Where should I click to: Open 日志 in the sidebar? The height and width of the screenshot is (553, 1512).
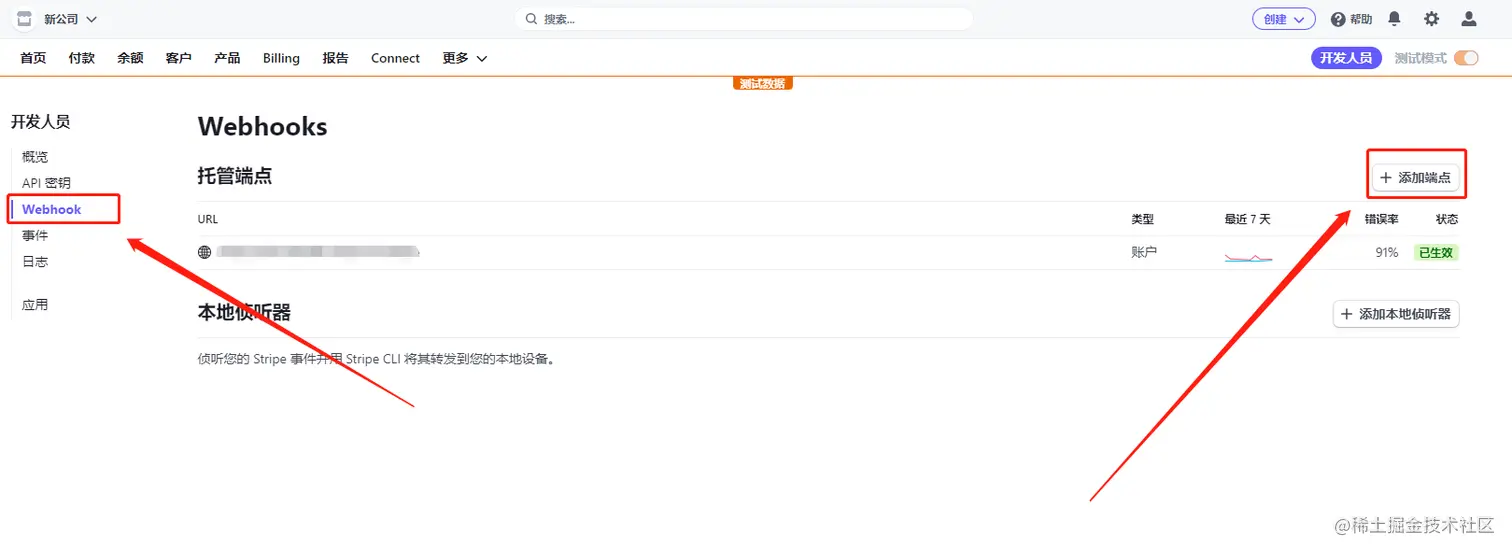point(35,261)
